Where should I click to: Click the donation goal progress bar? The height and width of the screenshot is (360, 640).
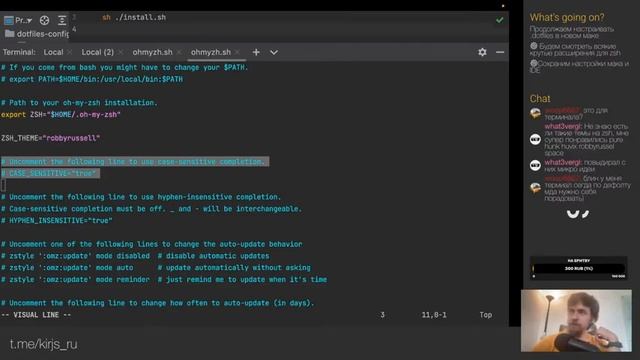coord(578,268)
